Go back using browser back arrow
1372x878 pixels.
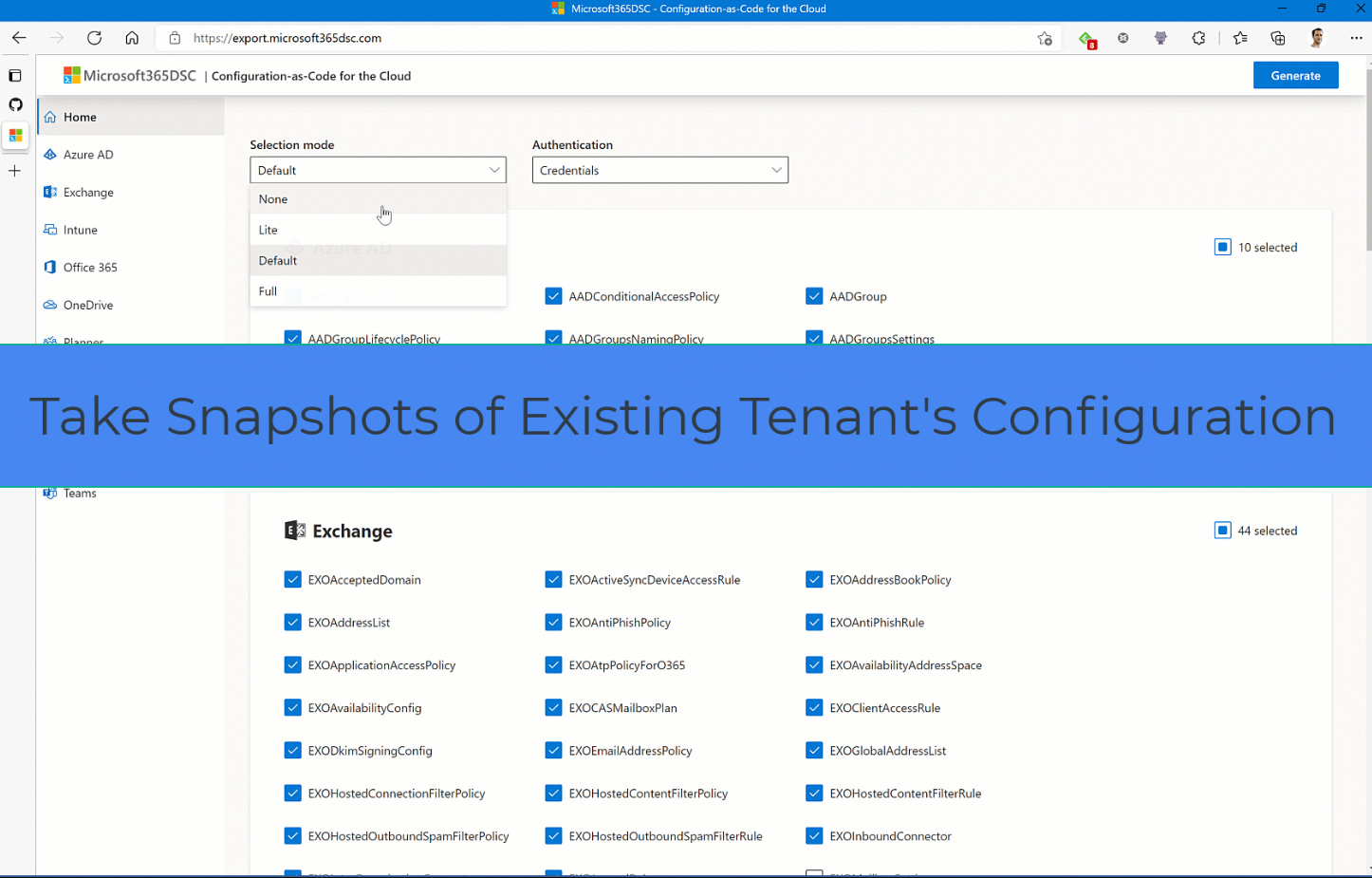[19, 38]
